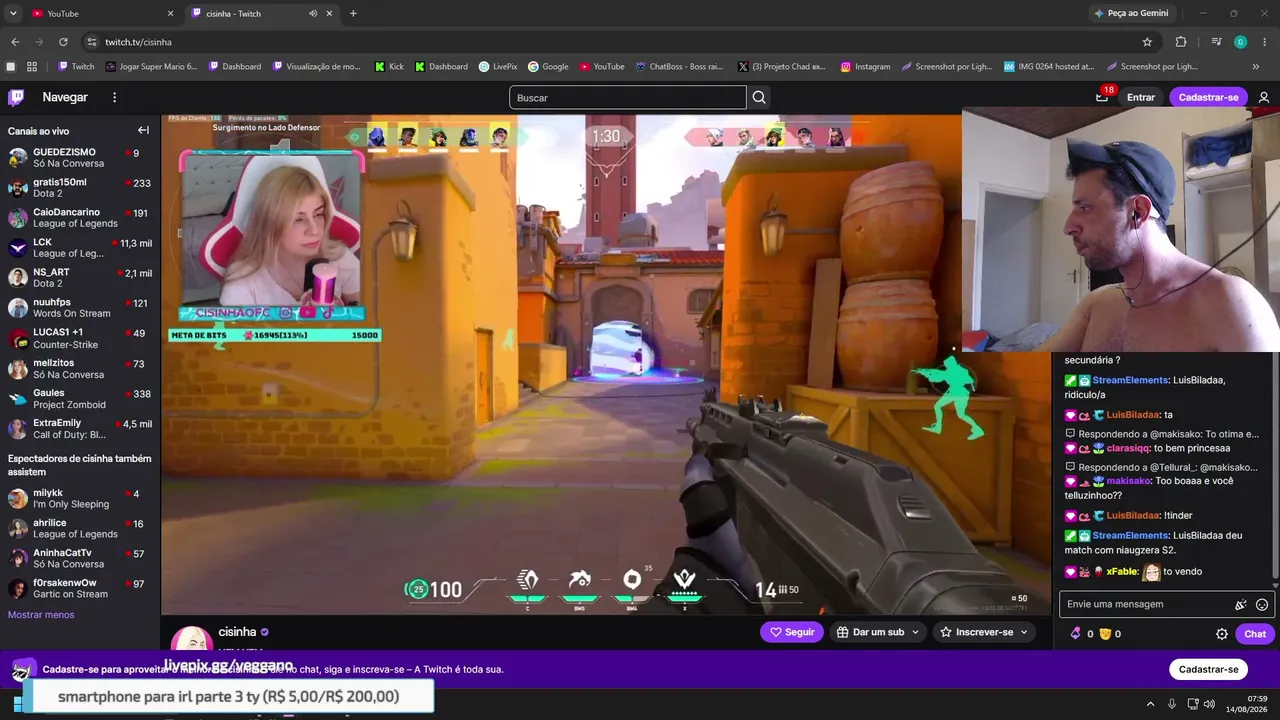Open the Twitch bookmark
The width and height of the screenshot is (1280, 720).
pos(75,67)
